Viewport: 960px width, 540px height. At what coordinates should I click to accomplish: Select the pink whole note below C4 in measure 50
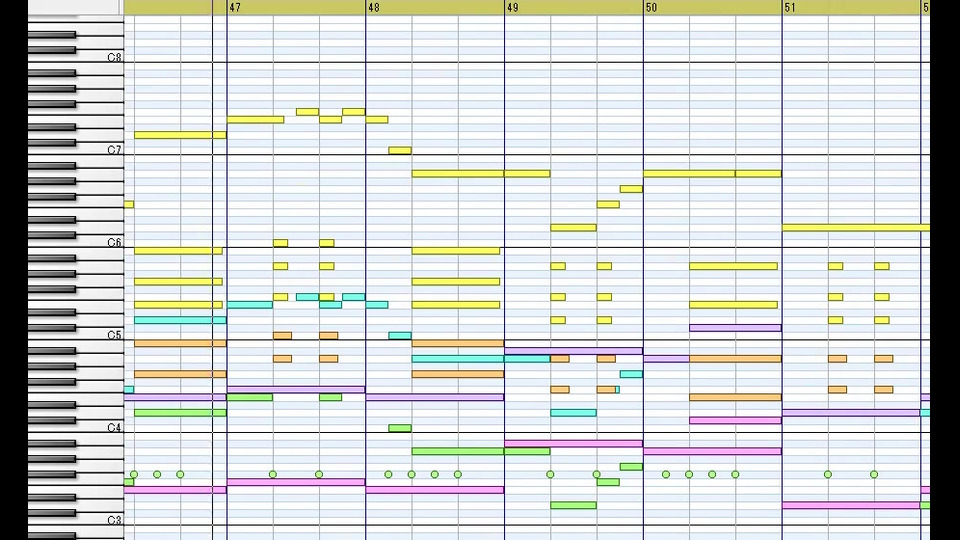click(x=712, y=451)
